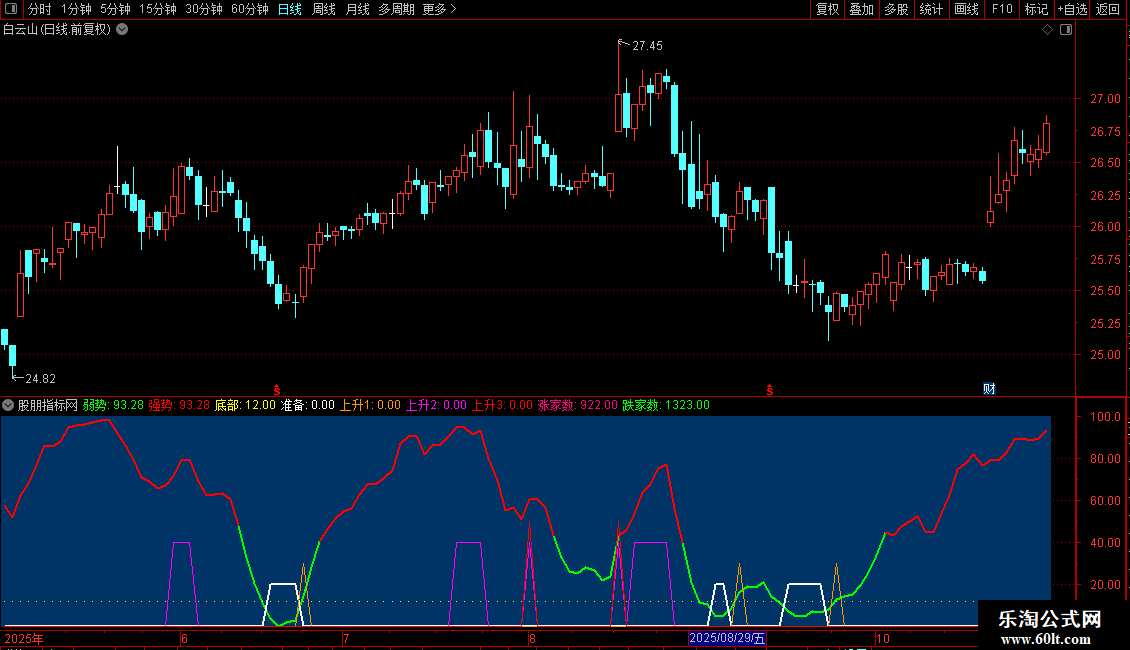Add stock to 自选 watchlist
The height and width of the screenshot is (650, 1130).
1072,9
